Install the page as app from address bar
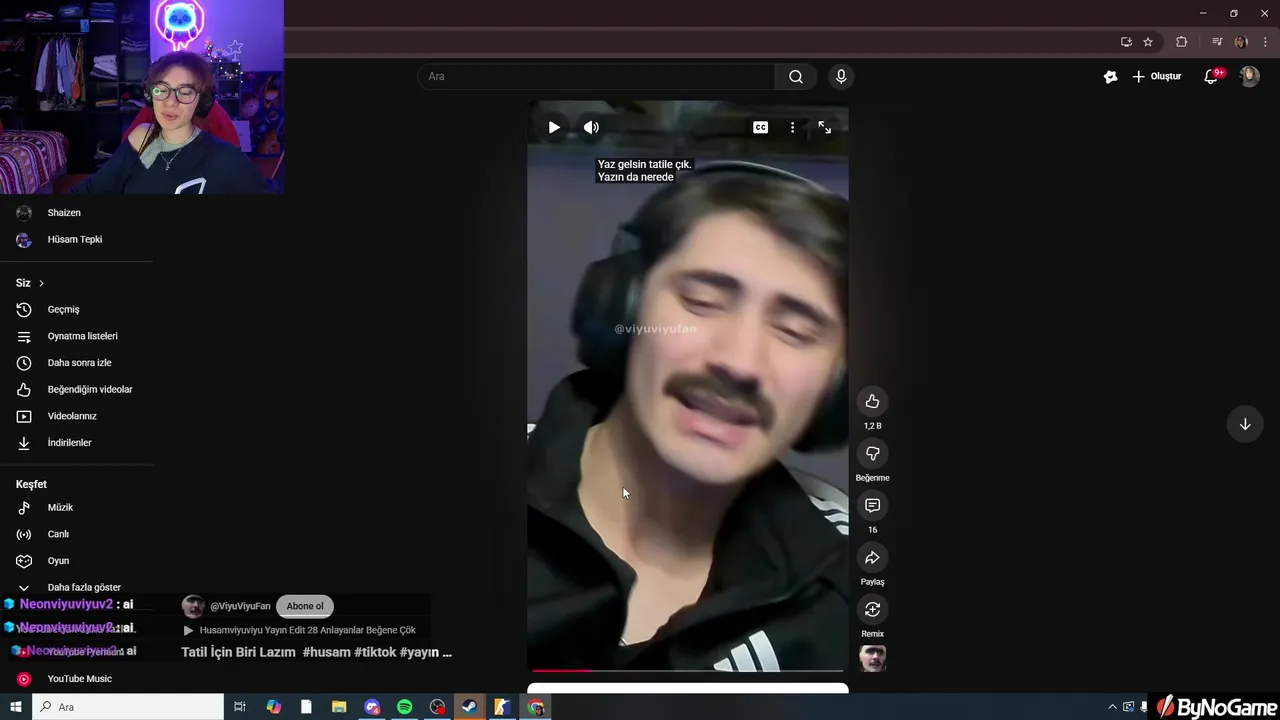This screenshot has width=1280, height=720. coord(1126,42)
